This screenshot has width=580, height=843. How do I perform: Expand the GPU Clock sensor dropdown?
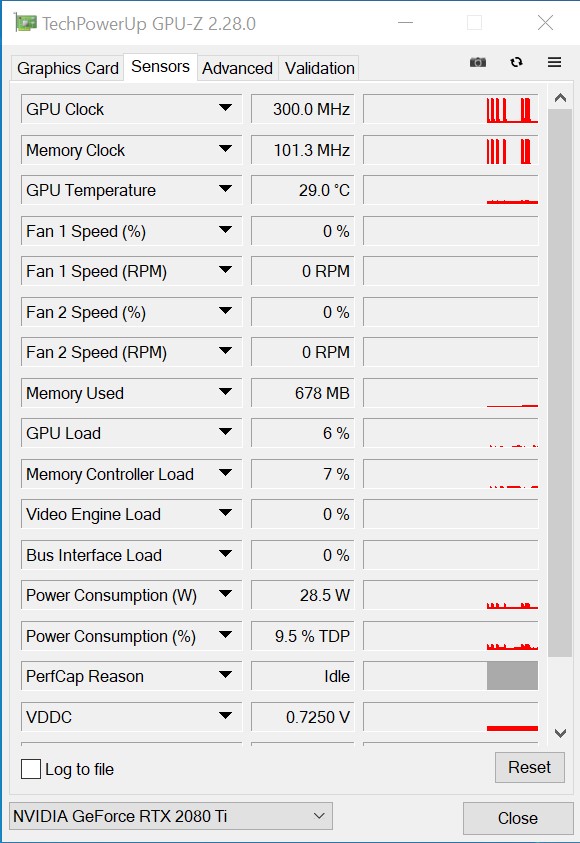coord(225,108)
